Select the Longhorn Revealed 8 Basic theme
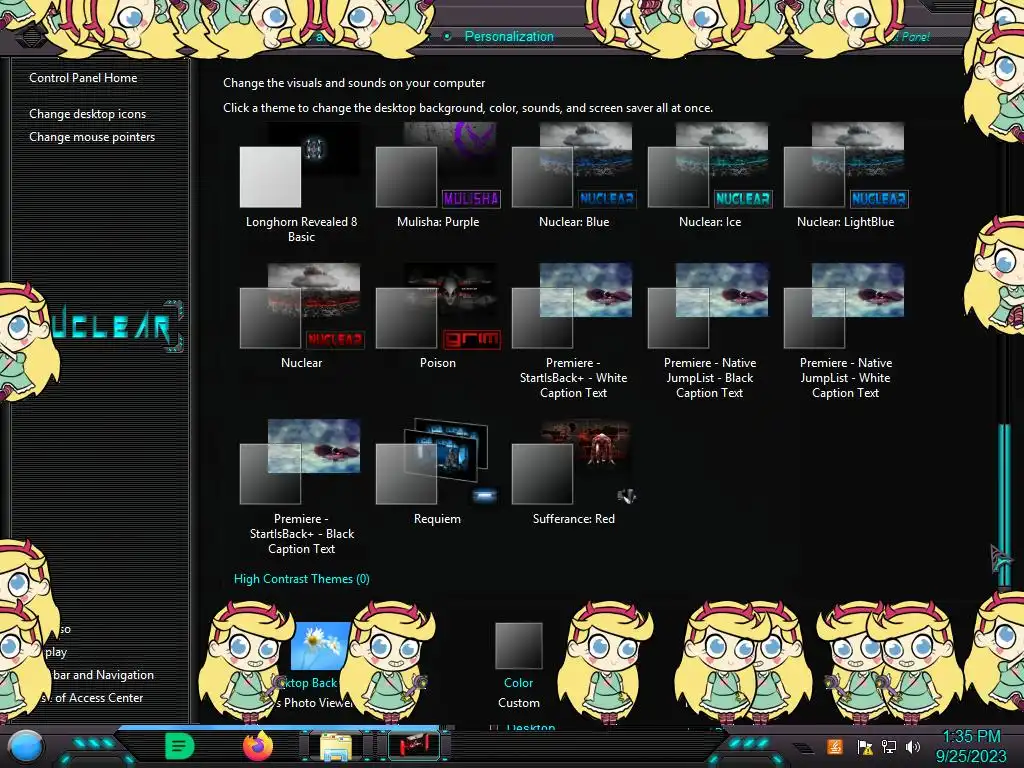Image resolution: width=1024 pixels, height=768 pixels. pos(301,183)
